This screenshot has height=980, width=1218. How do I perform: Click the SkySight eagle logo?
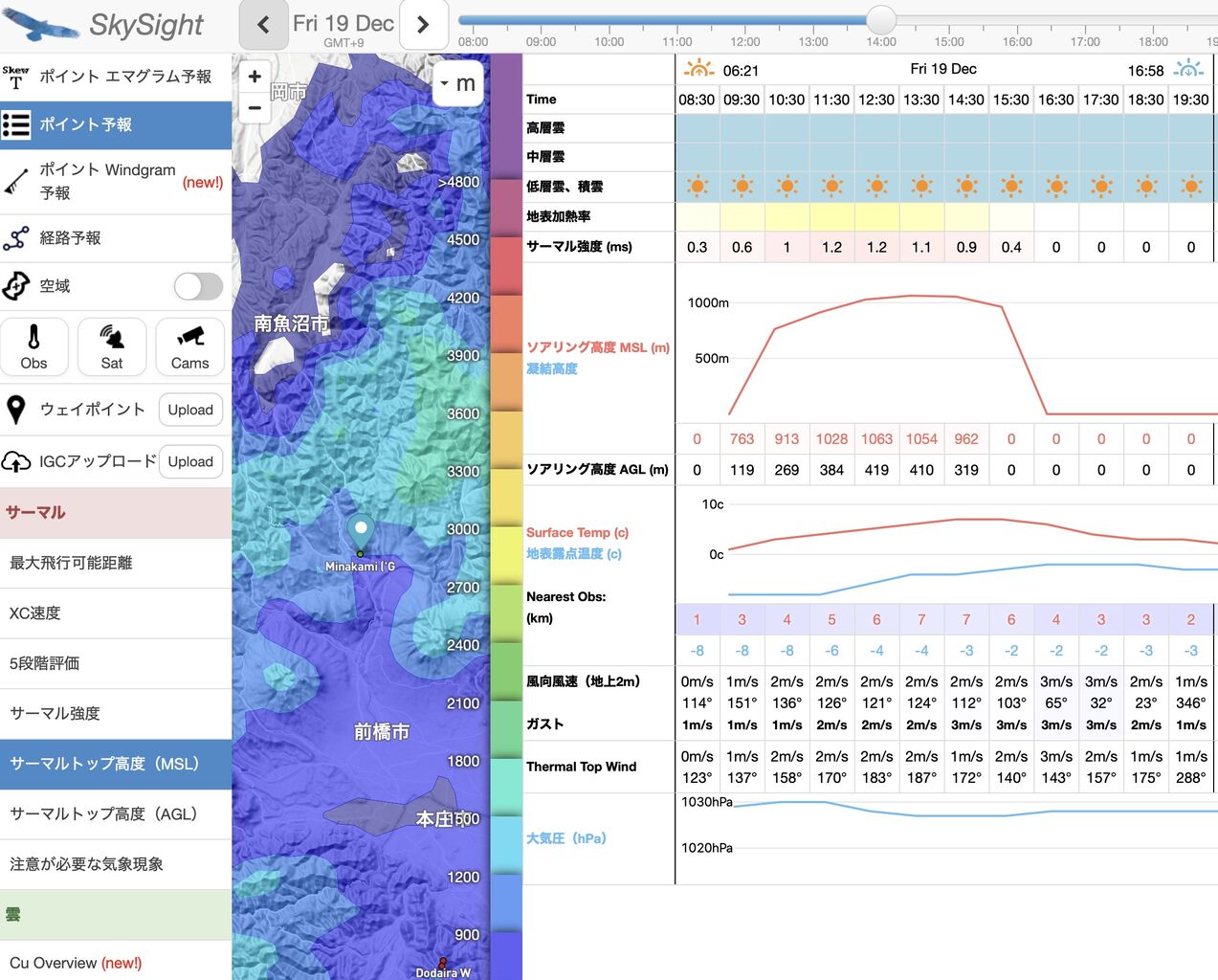click(40, 25)
